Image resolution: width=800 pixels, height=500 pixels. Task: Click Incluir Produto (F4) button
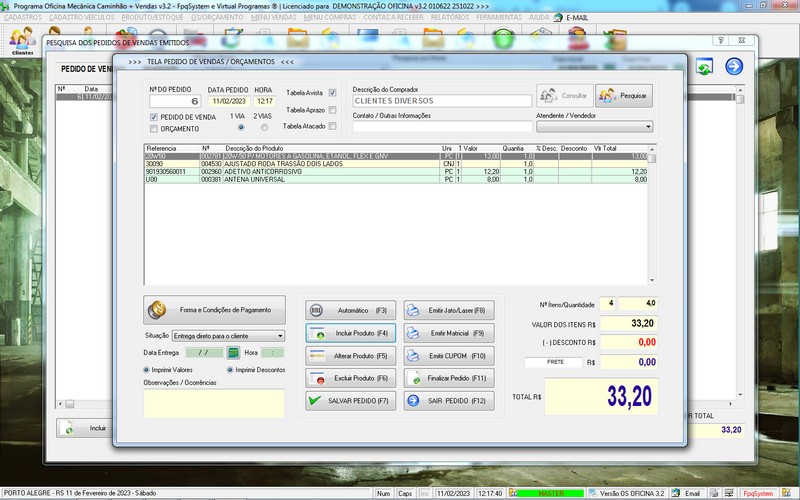click(x=351, y=332)
